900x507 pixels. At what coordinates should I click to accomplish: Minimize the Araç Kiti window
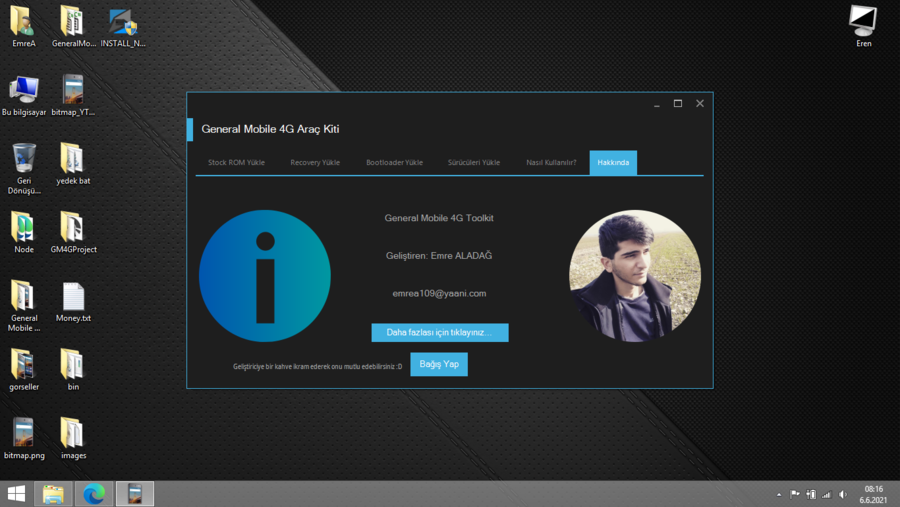(x=657, y=104)
